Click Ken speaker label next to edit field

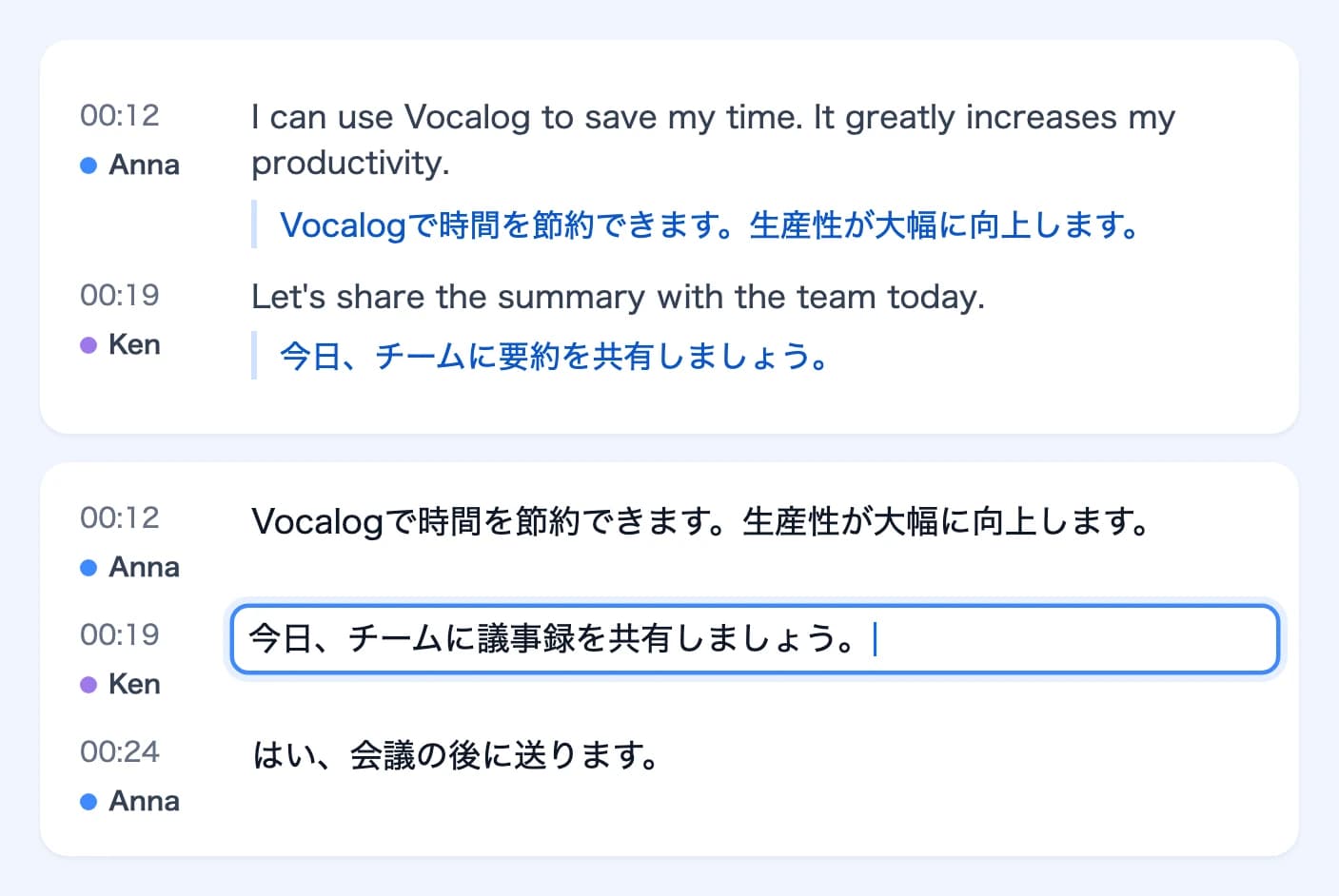[134, 684]
